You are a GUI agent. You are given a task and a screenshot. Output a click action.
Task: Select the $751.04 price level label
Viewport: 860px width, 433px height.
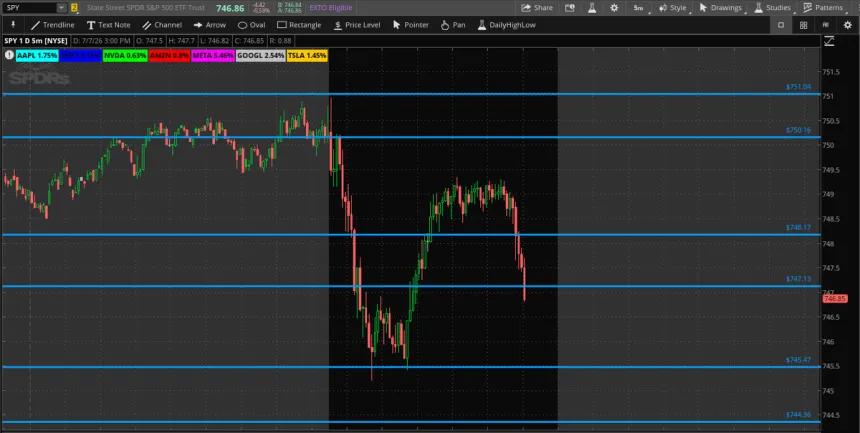point(798,87)
